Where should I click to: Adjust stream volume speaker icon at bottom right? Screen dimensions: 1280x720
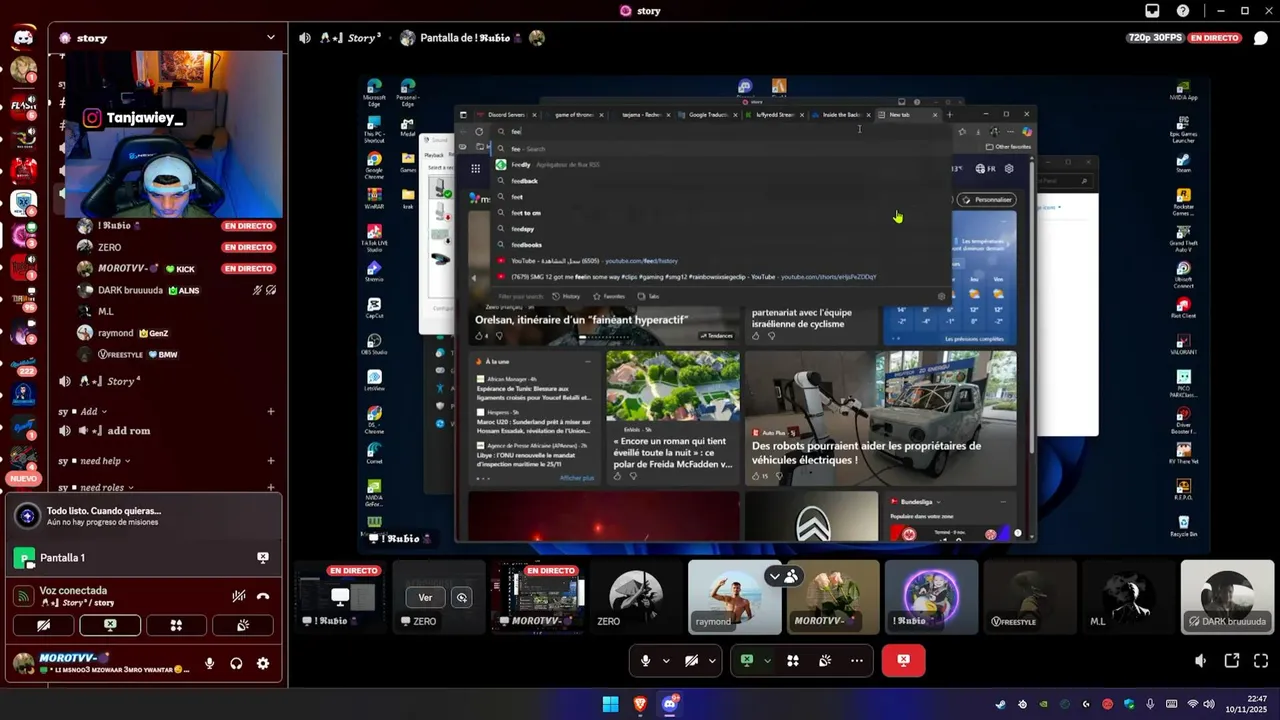[1201, 661]
